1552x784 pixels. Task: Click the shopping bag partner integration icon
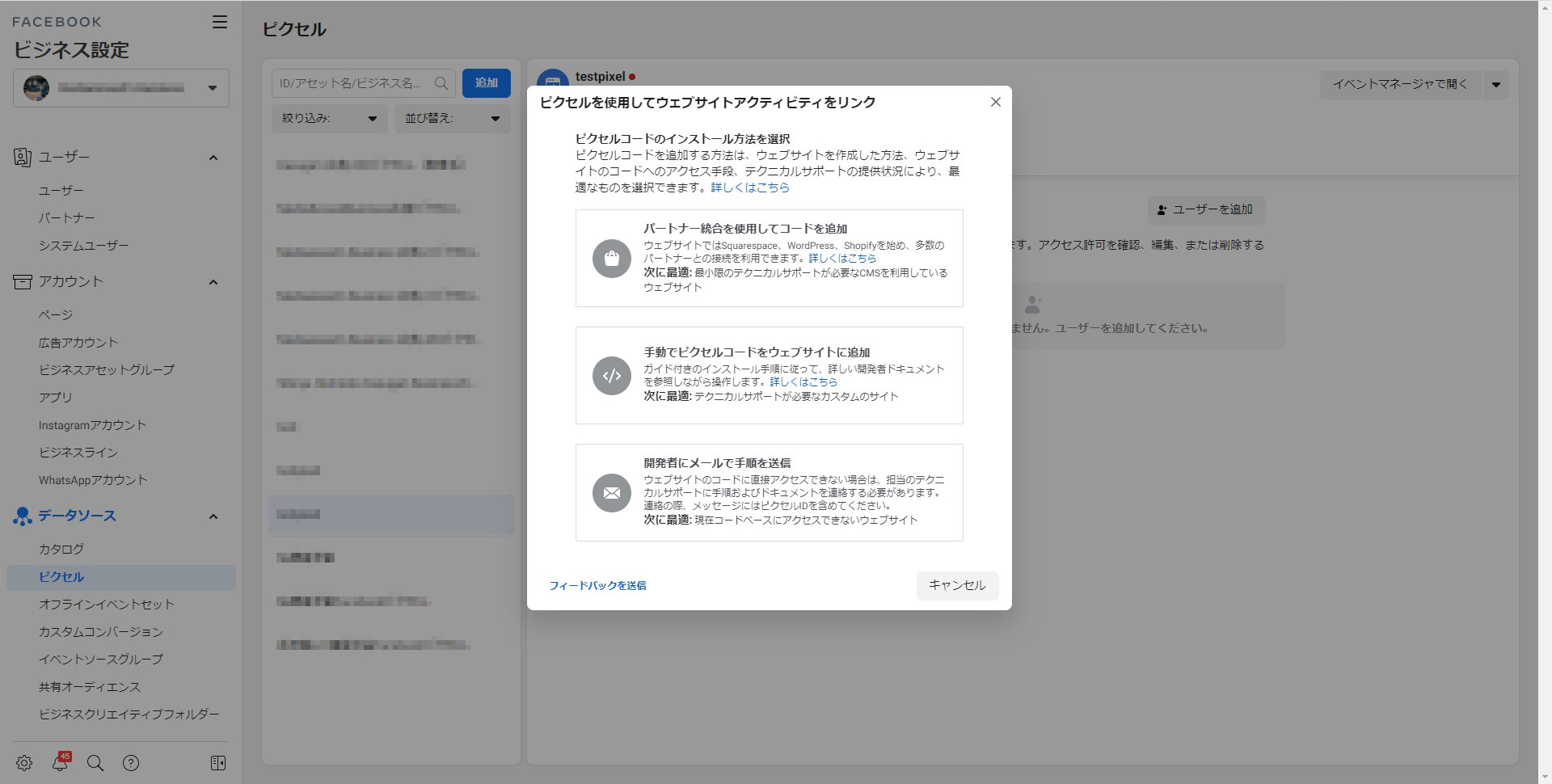612,259
